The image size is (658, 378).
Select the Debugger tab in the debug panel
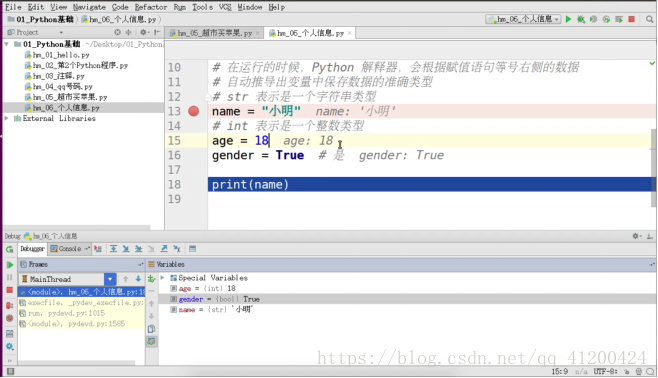[x=32, y=249]
